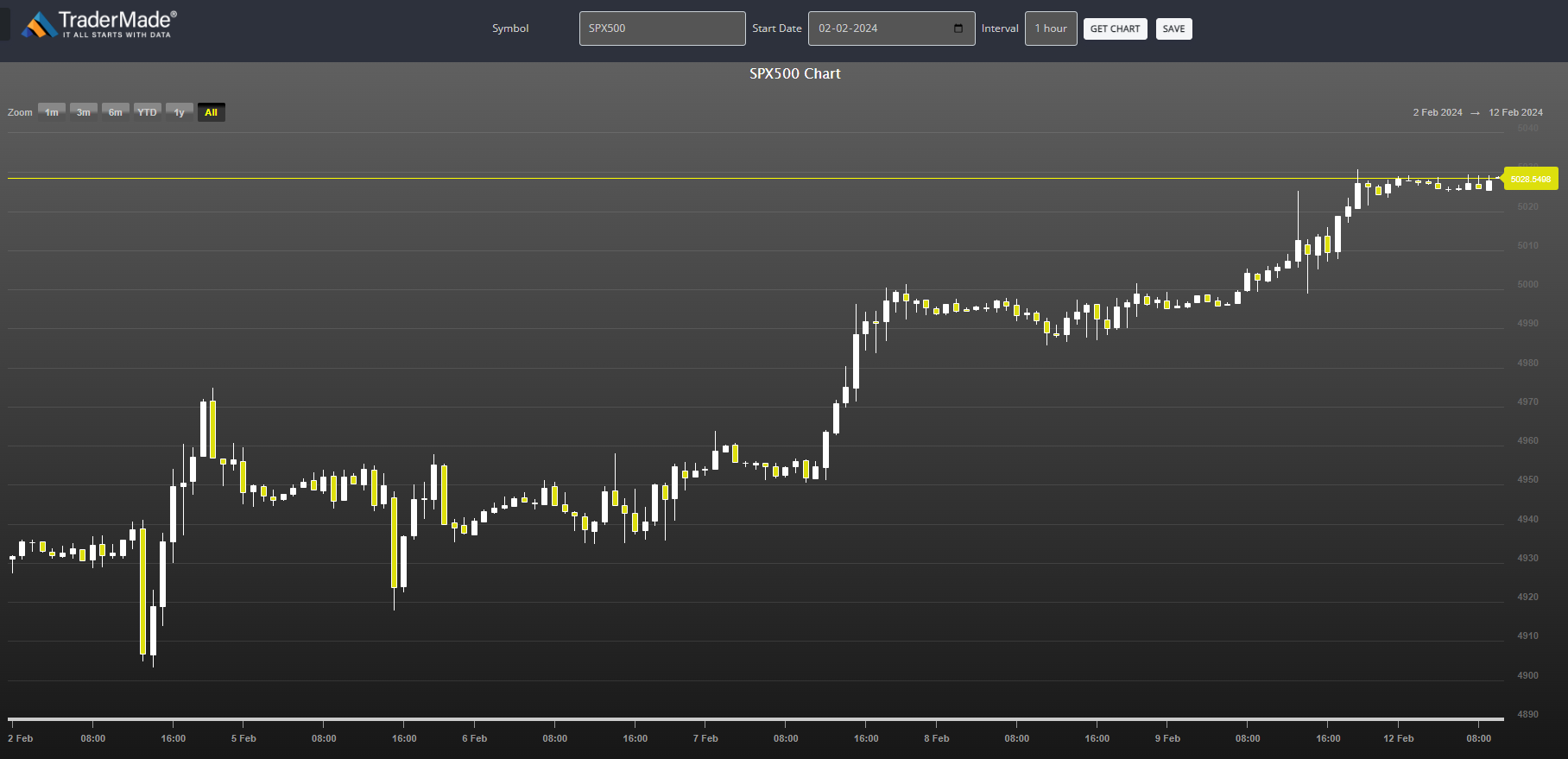Select the 6m zoom range

click(116, 112)
